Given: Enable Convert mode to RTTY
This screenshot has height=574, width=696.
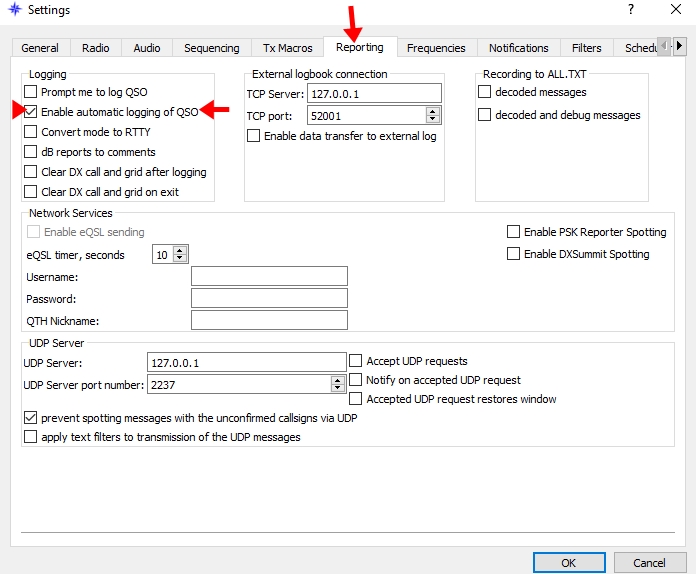Looking at the screenshot, I should coord(31,132).
